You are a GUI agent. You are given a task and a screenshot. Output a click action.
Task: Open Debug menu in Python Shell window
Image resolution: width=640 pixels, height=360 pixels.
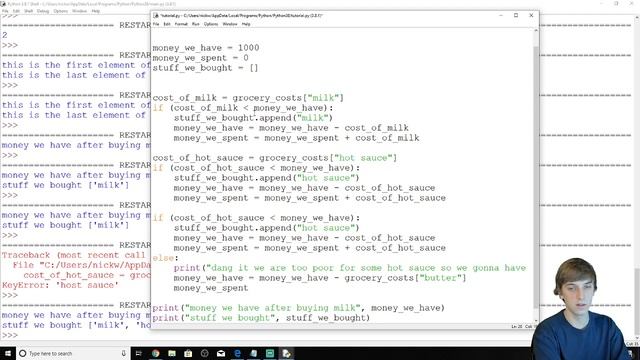tap(43, 11)
